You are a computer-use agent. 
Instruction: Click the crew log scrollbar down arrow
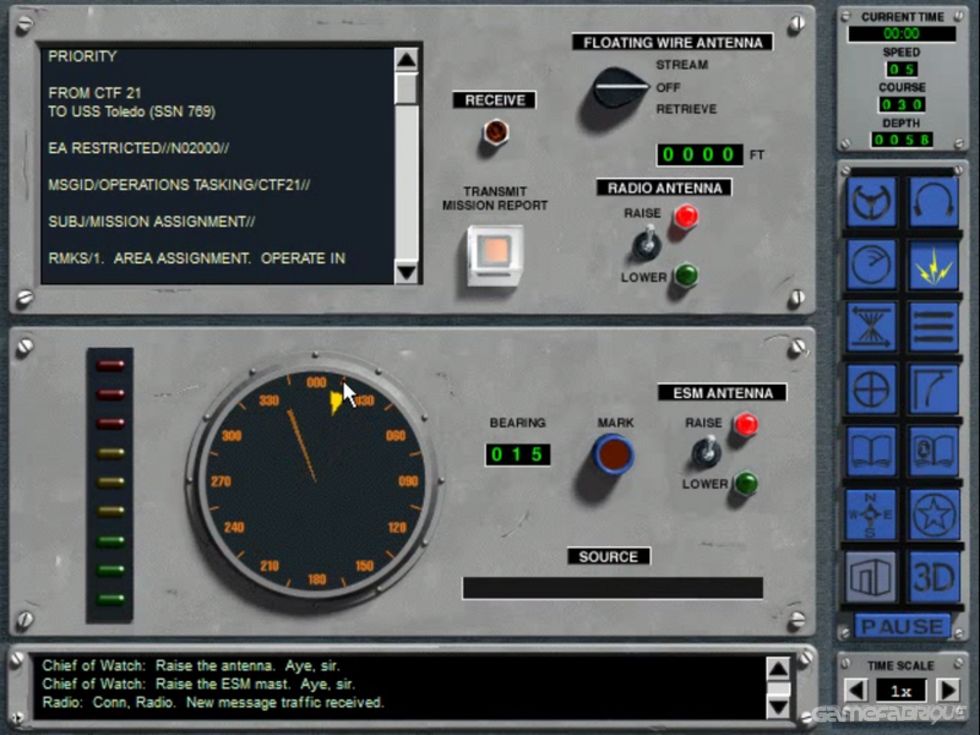pos(778,708)
